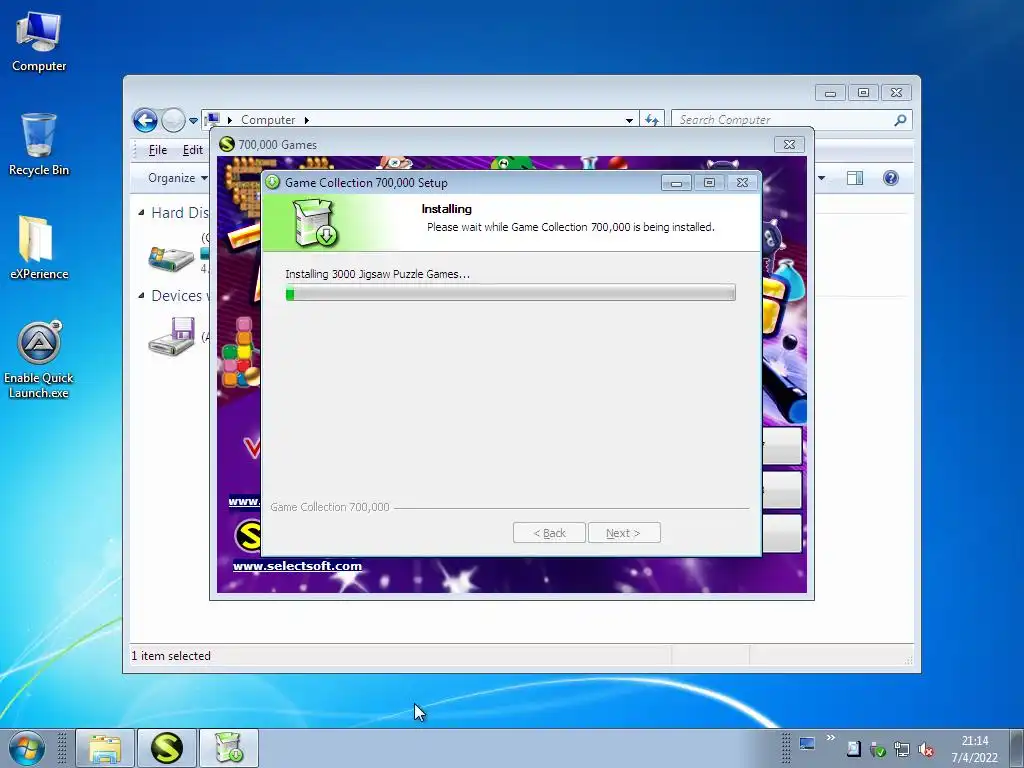Select the floppy disk drive icon
The image size is (1024, 768).
[x=172, y=336]
